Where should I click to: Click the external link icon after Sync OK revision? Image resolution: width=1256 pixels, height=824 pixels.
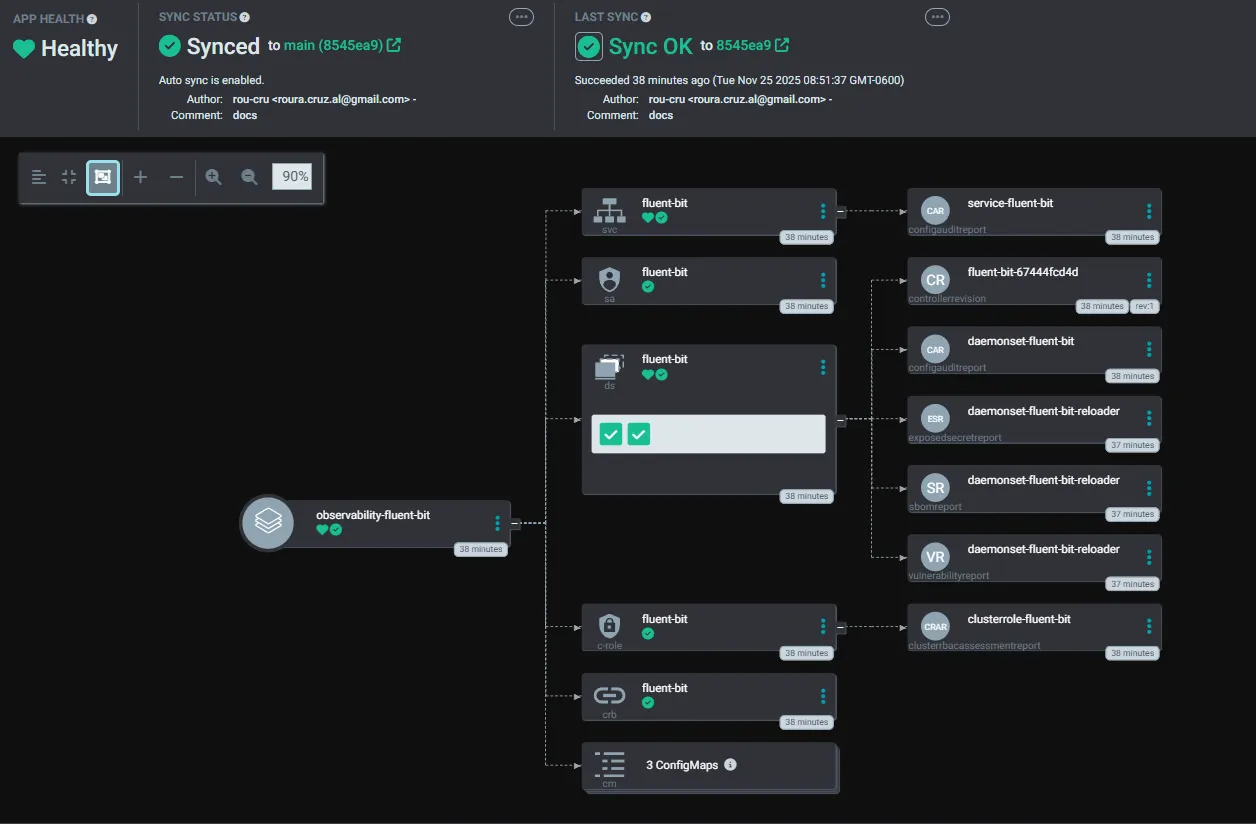pos(782,45)
